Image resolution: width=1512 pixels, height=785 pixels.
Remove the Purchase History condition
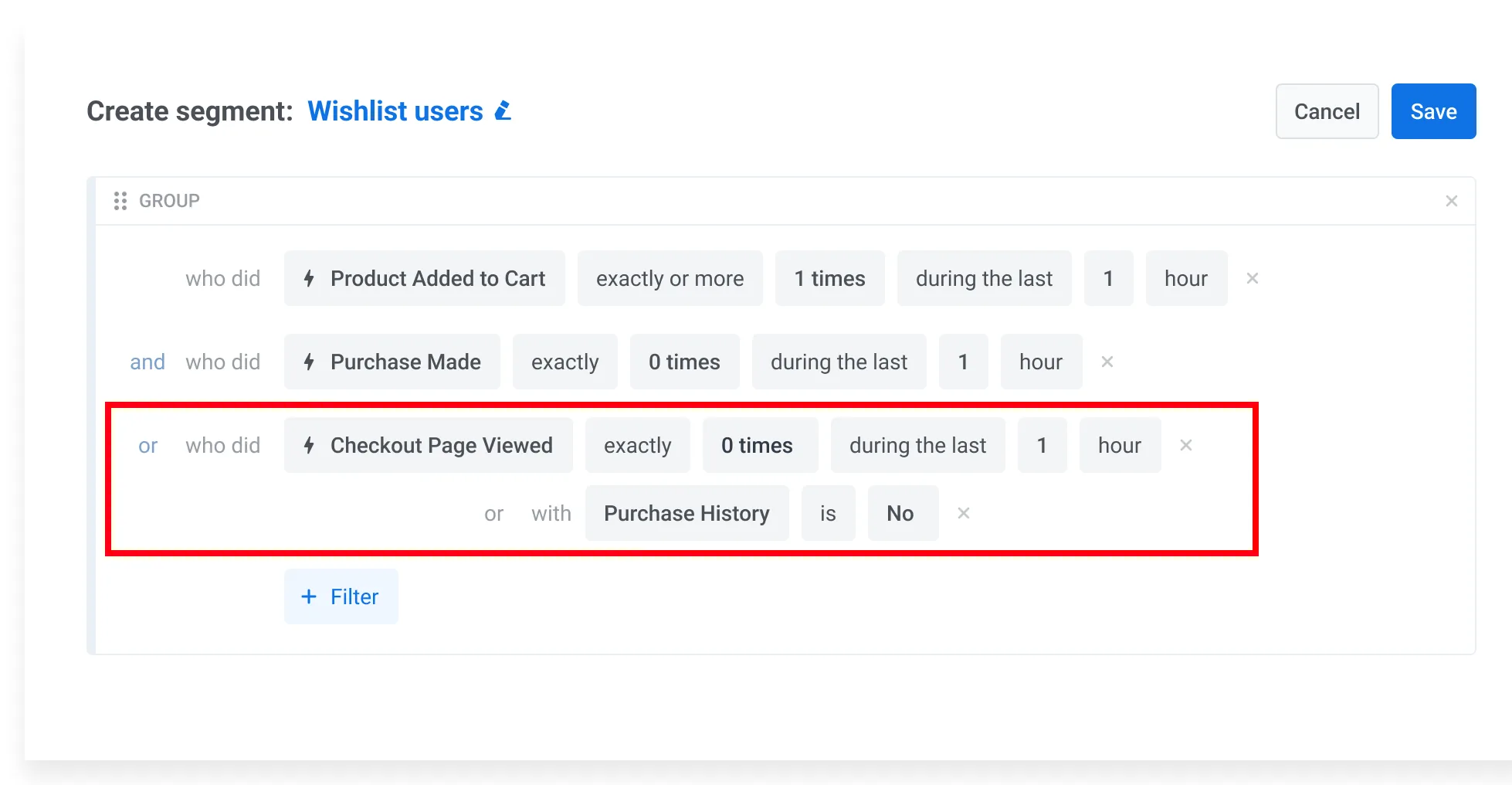coord(963,513)
